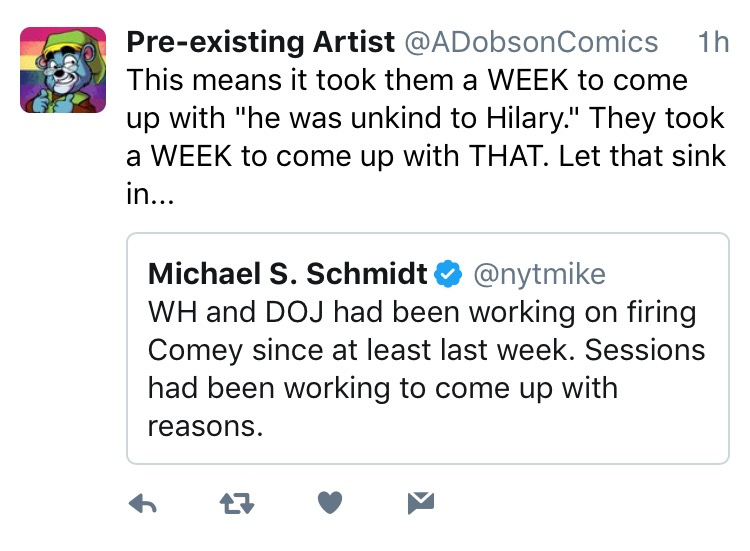The image size is (750, 551).
Task: Open the Pre-existing Artist profile name
Action: click(x=261, y=42)
